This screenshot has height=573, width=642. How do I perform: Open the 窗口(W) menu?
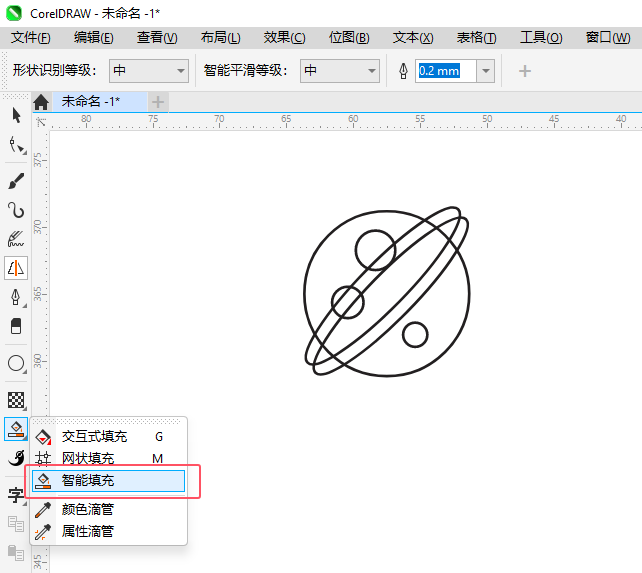pyautogui.click(x=608, y=38)
